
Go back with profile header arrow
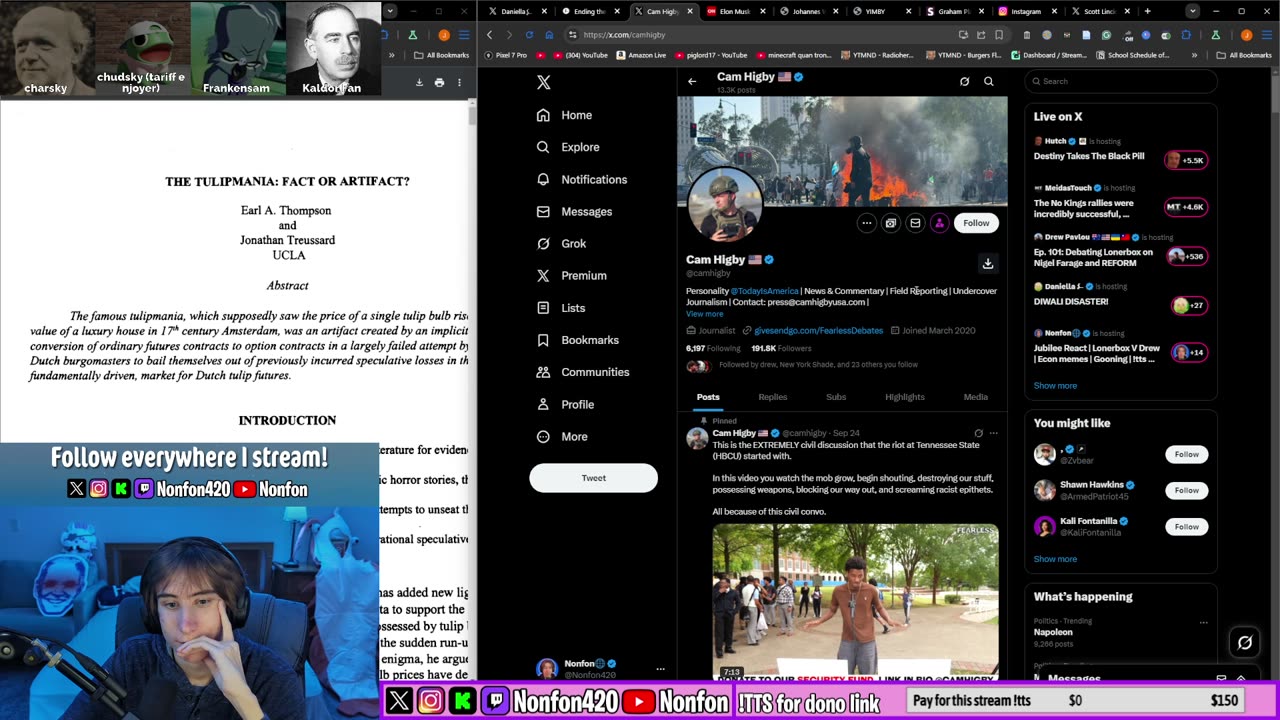pos(692,81)
